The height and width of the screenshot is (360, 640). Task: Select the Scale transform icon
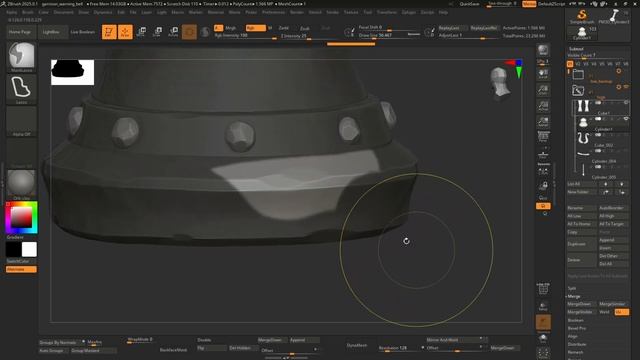click(157, 32)
